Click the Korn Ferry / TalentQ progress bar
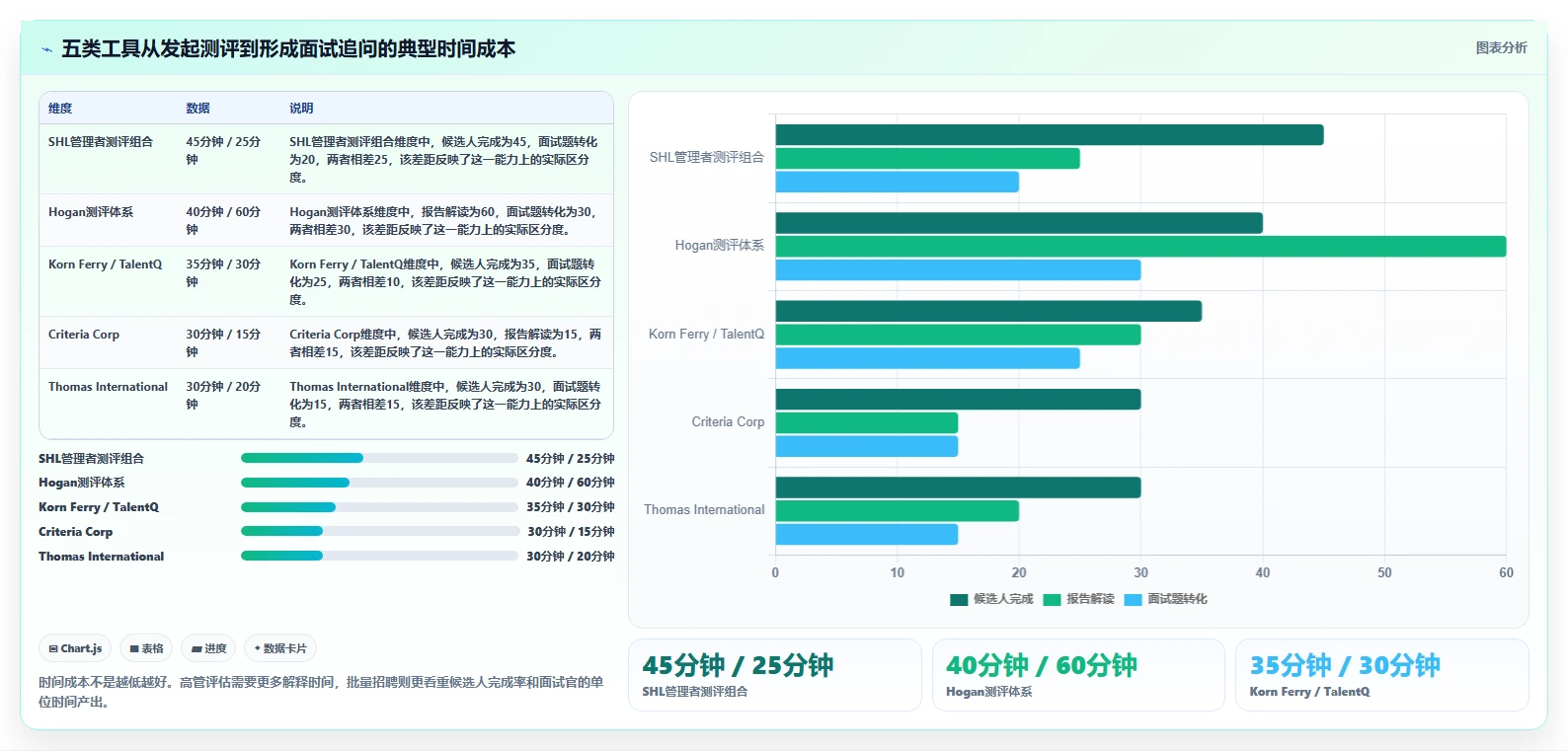1568x751 pixels. tap(379, 507)
